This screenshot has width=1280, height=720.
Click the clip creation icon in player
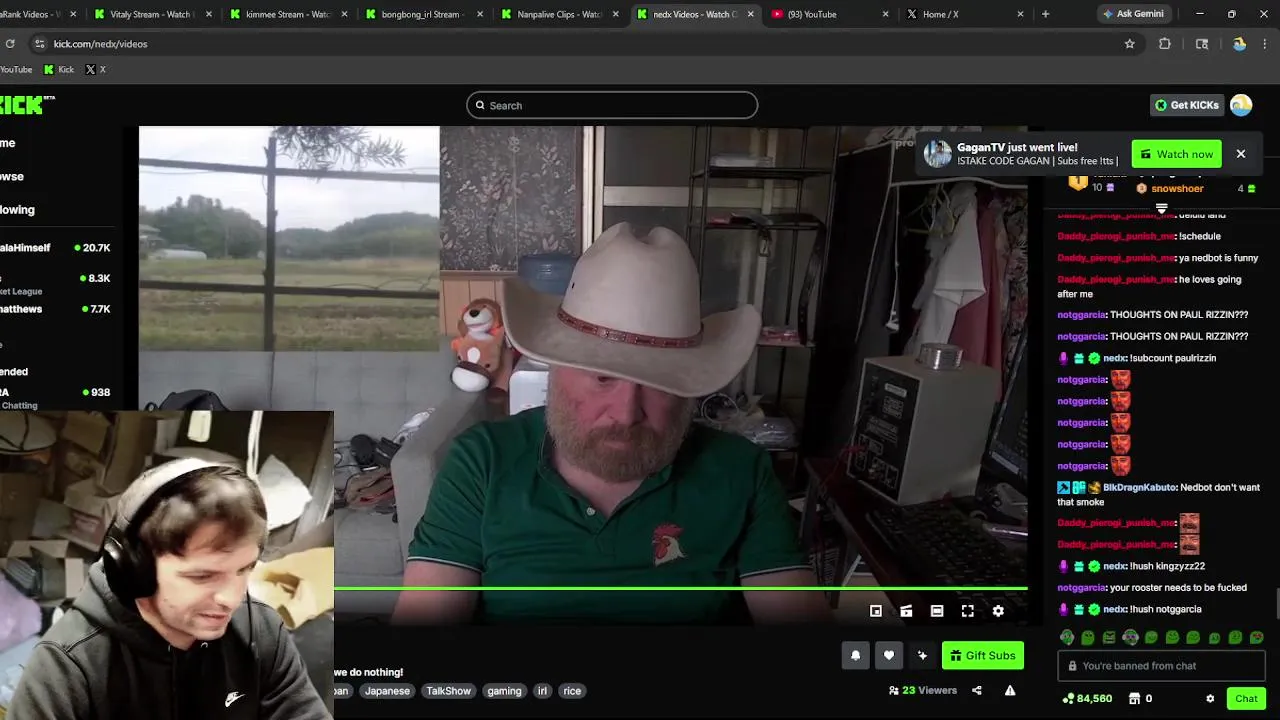pyautogui.click(x=906, y=611)
